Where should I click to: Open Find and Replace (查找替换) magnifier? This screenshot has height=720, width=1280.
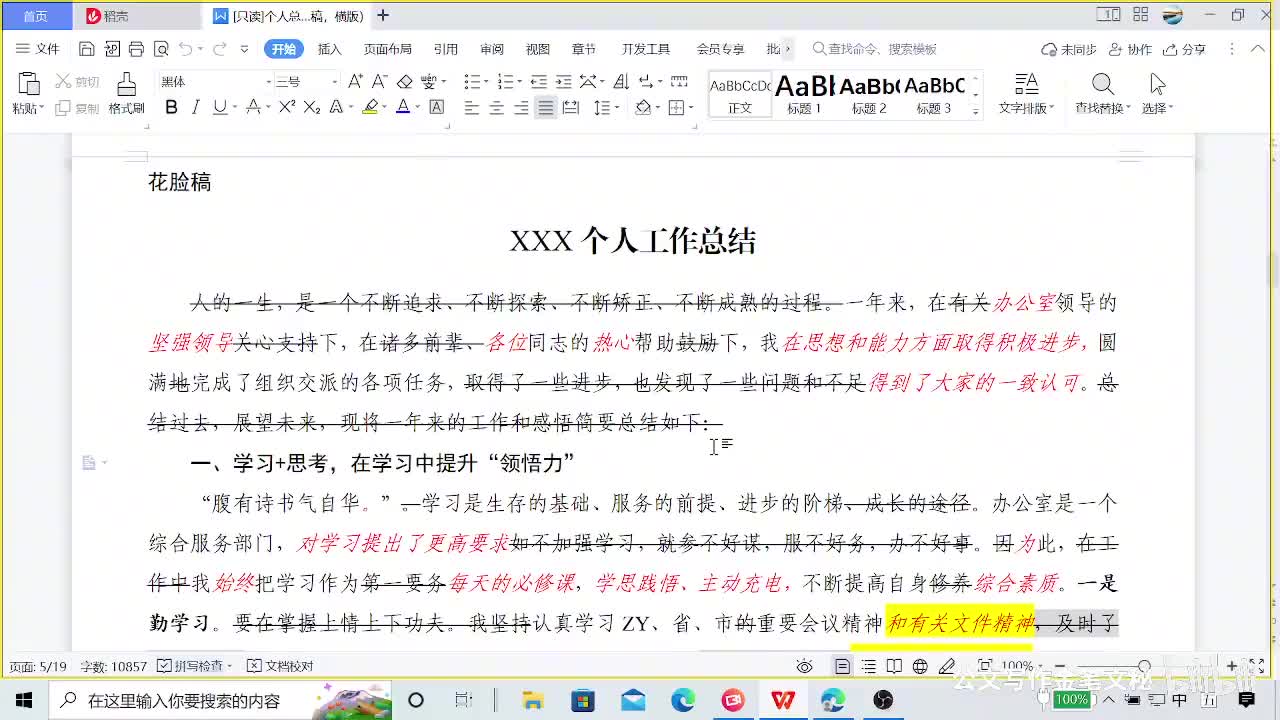tap(1102, 94)
